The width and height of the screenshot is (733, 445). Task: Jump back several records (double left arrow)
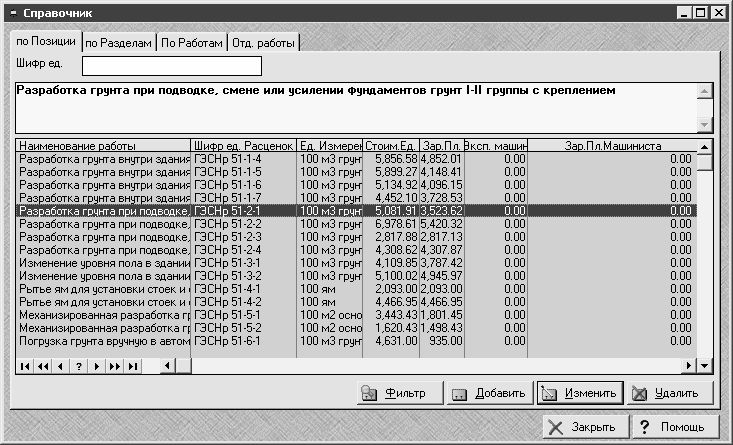[x=43, y=366]
